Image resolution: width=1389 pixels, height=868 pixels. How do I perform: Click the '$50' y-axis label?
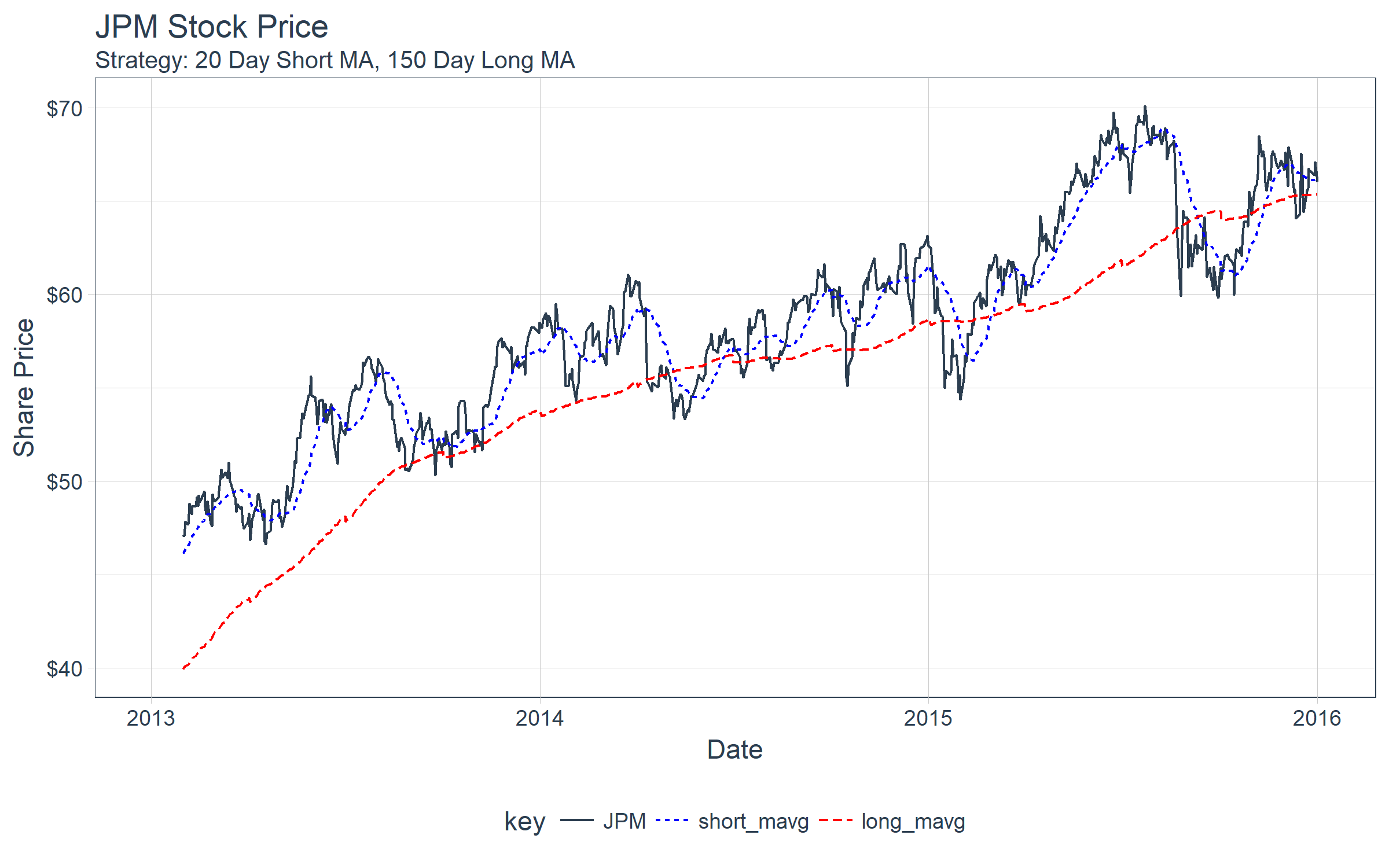tap(64, 481)
